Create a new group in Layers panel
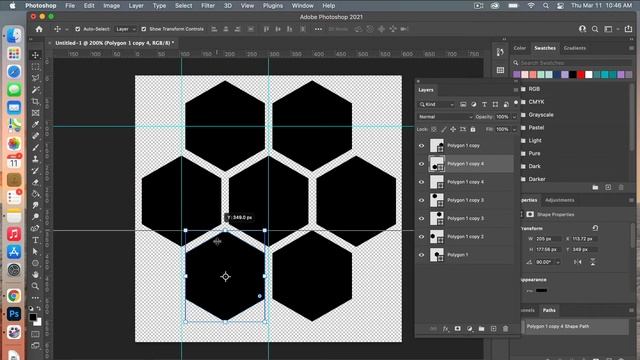640x360 pixels. tap(482, 329)
